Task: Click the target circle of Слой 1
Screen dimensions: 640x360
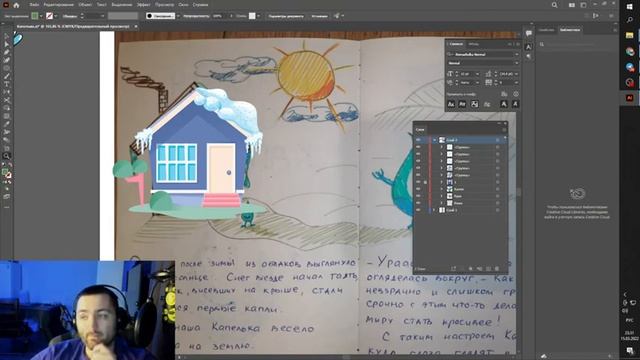Action: point(498,210)
